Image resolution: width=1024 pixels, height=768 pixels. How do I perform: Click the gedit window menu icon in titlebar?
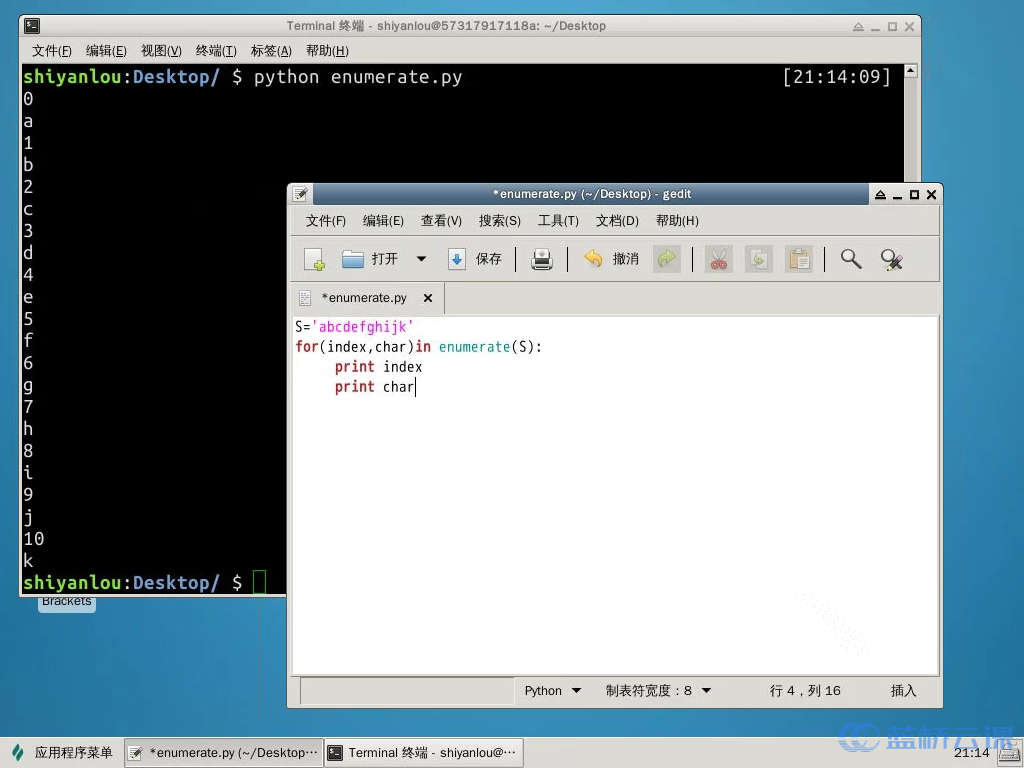(x=300, y=194)
